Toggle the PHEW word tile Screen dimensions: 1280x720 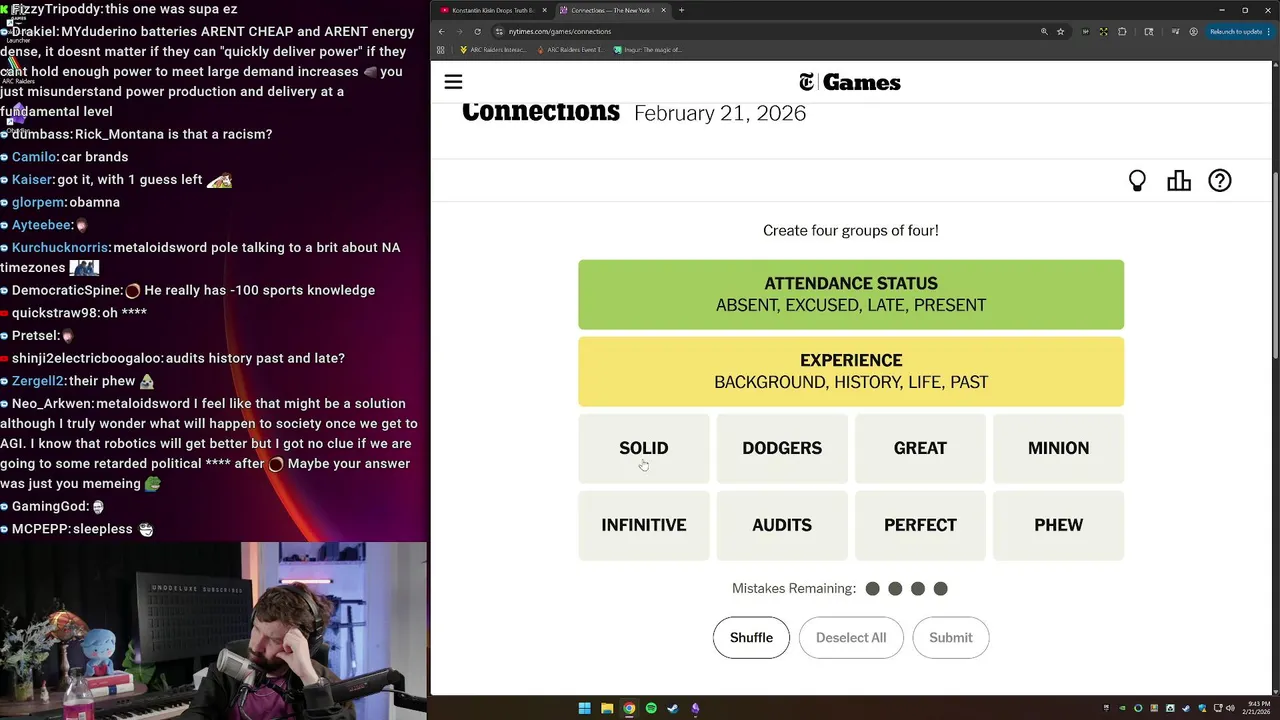pos(1058,525)
